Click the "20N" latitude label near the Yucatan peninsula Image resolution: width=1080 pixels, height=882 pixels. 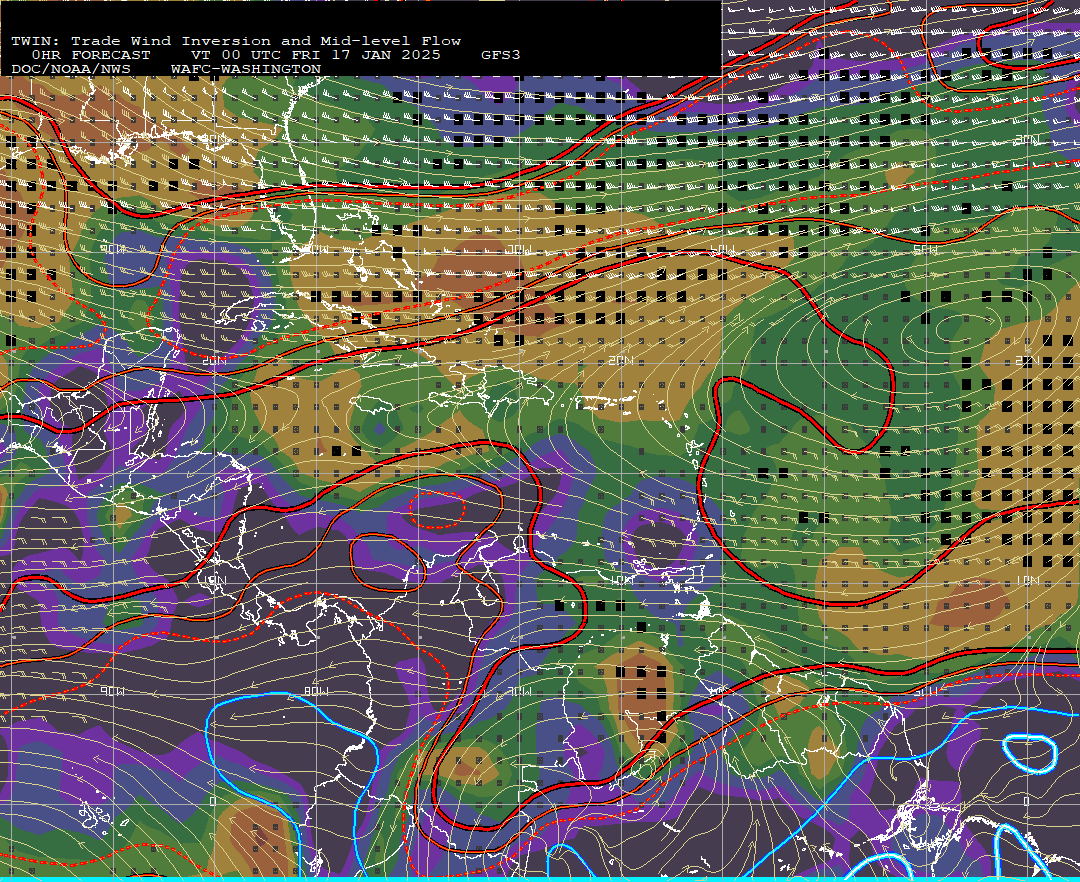[x=215, y=361]
